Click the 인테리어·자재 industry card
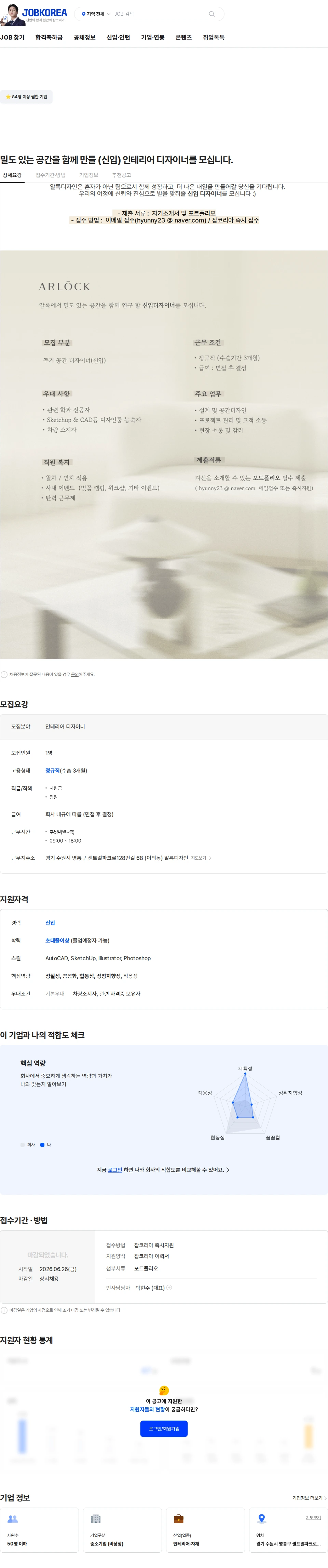Screen dimensions: 328x1568 [205, 1530]
